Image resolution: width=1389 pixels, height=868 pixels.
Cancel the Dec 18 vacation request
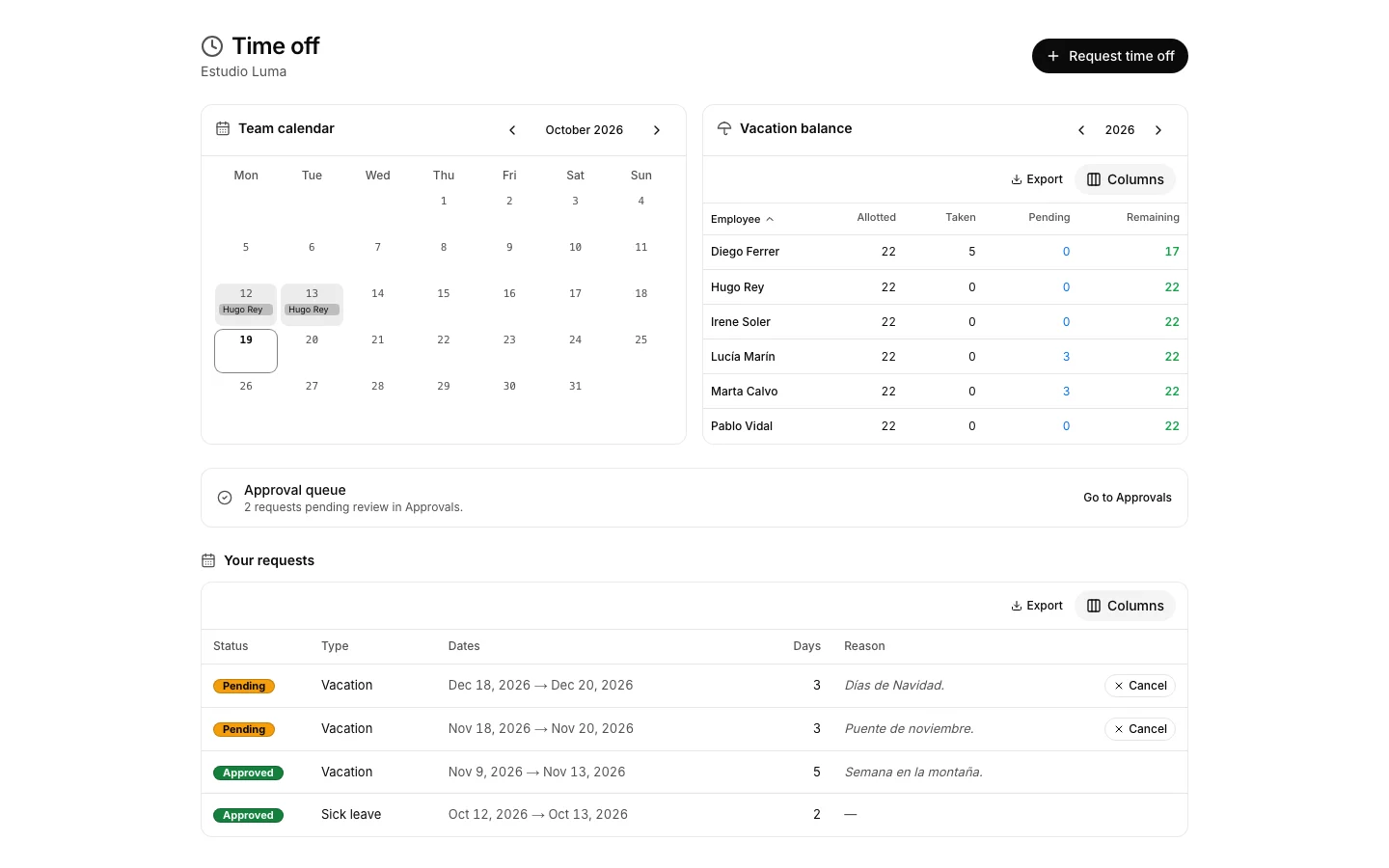[x=1140, y=686]
